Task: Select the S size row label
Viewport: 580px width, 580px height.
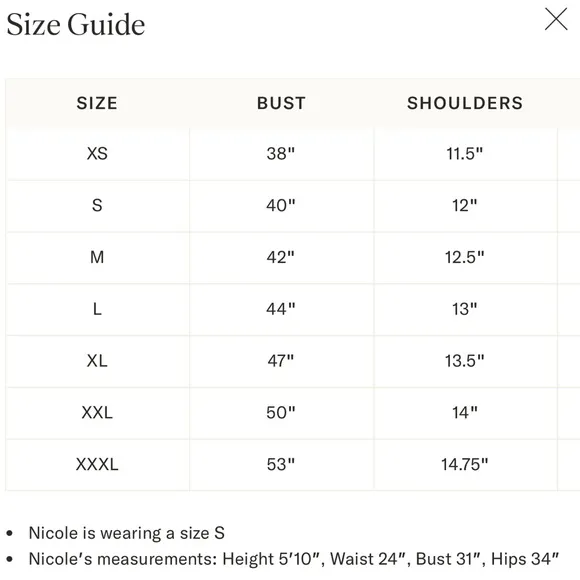Action: pyautogui.click(x=97, y=205)
